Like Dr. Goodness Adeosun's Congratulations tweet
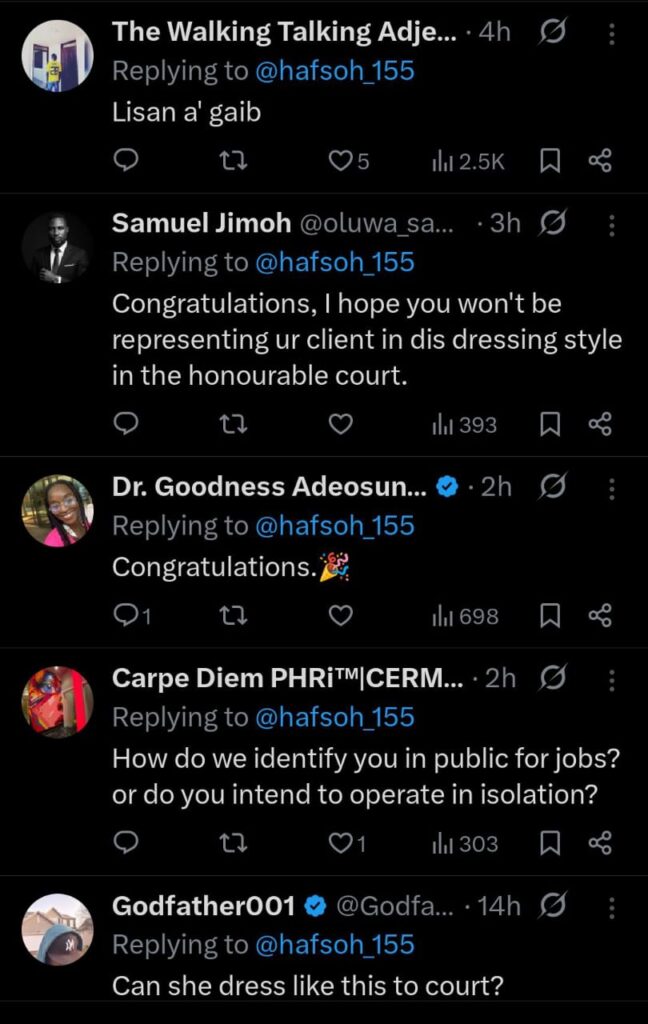The image size is (648, 1024). (341, 617)
